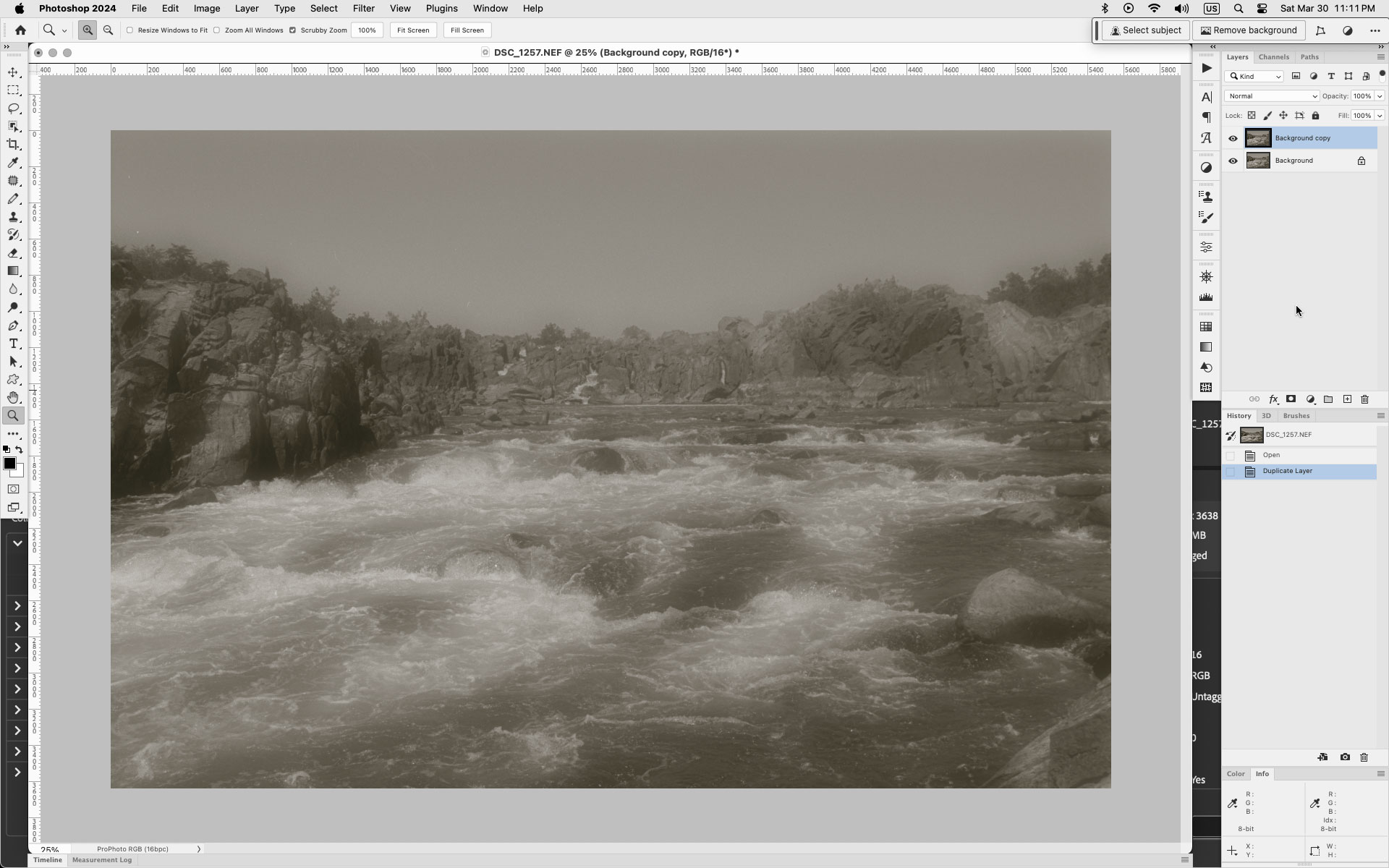Create a new layer

click(1347, 399)
